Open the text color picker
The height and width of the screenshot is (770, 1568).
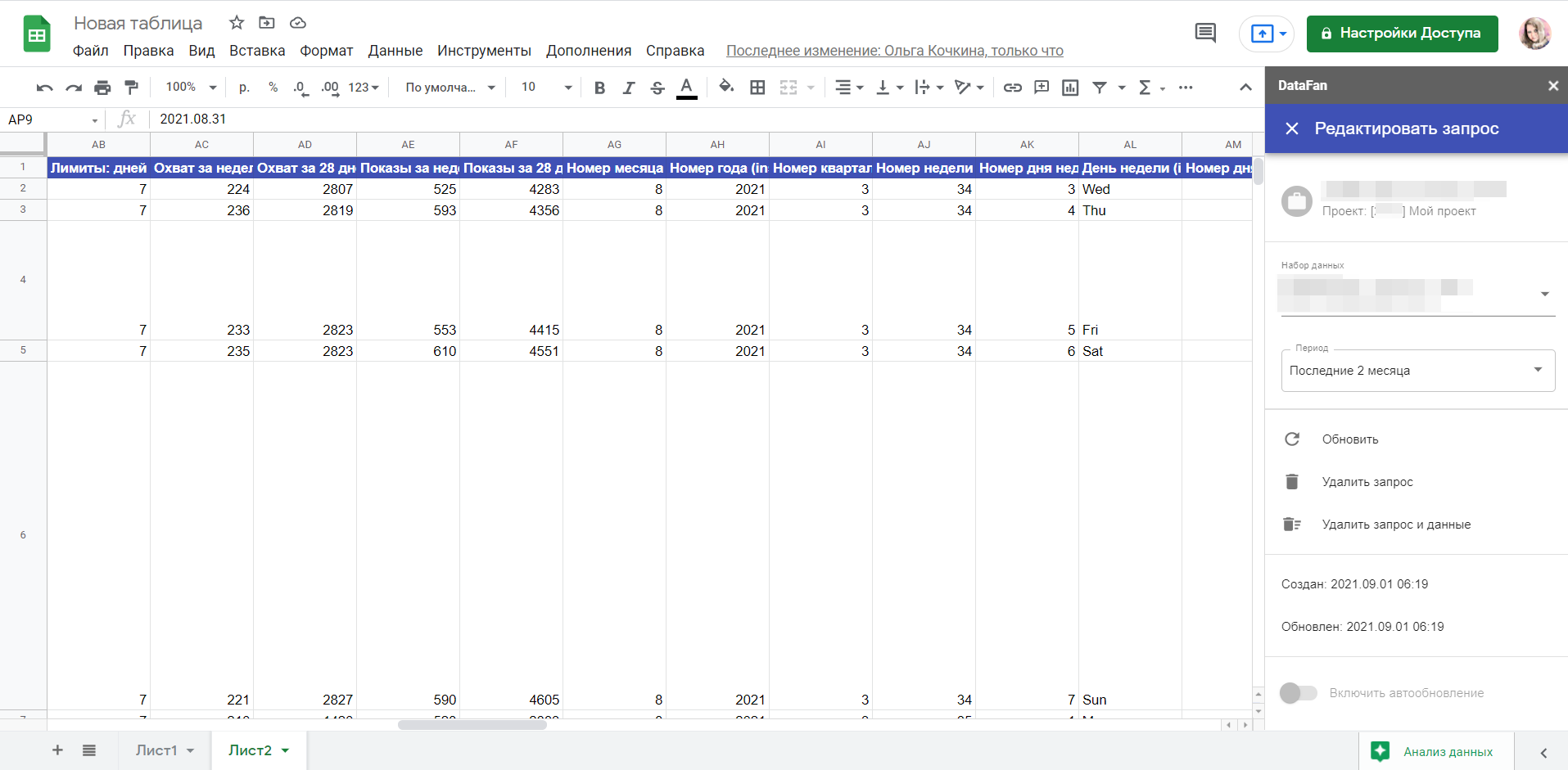(686, 88)
